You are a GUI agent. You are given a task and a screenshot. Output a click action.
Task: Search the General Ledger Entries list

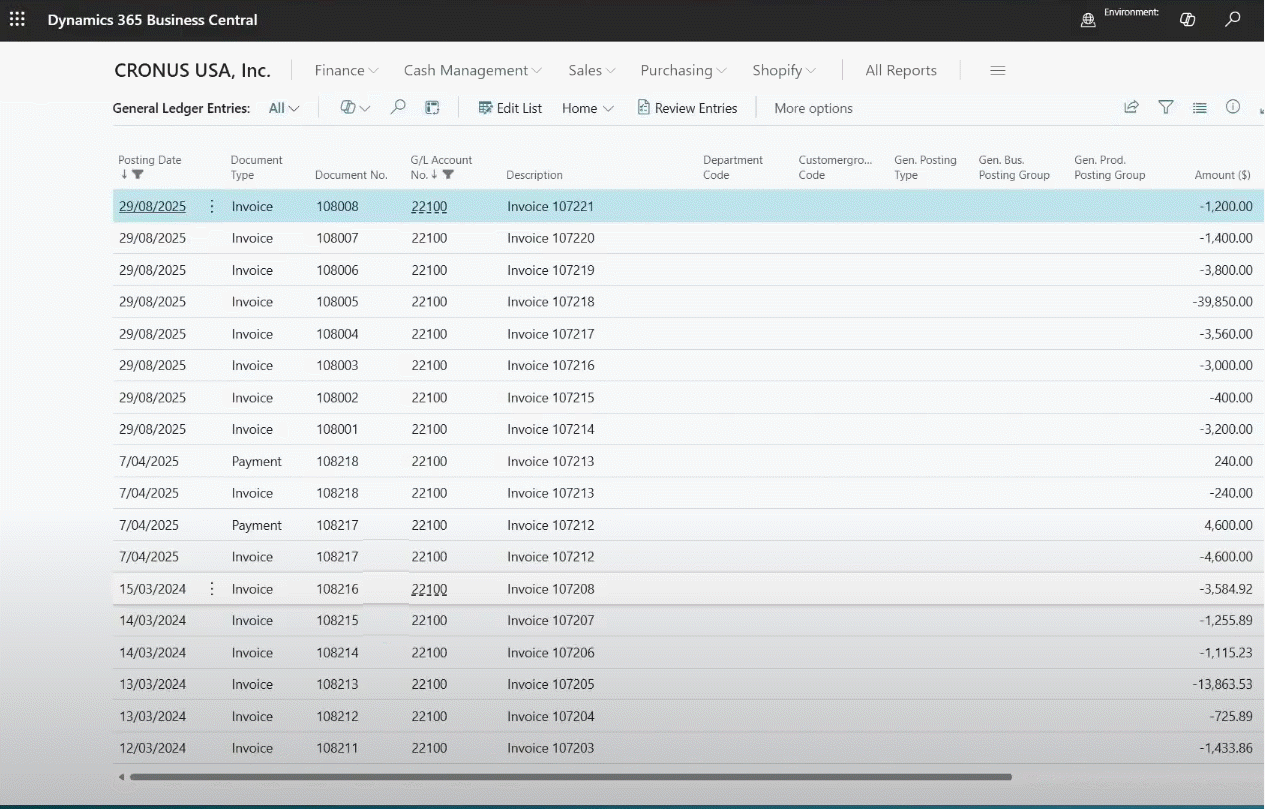pyautogui.click(x=398, y=108)
